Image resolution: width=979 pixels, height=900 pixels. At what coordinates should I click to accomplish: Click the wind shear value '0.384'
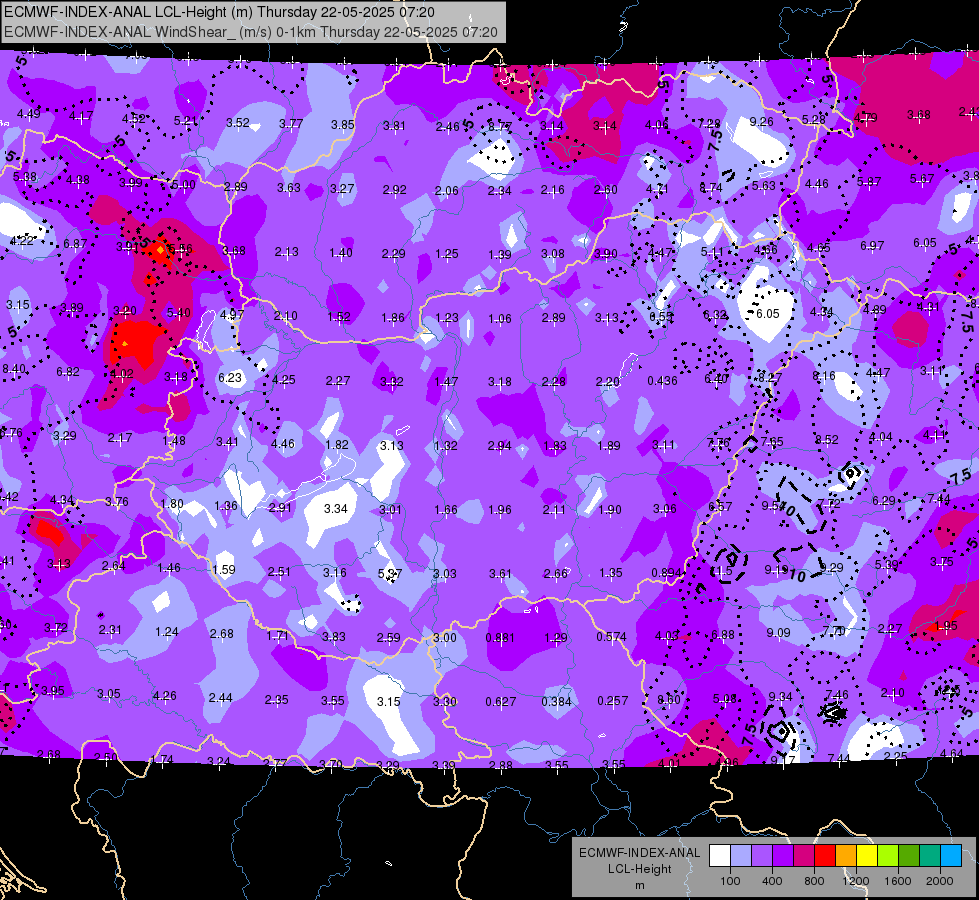[x=556, y=701]
